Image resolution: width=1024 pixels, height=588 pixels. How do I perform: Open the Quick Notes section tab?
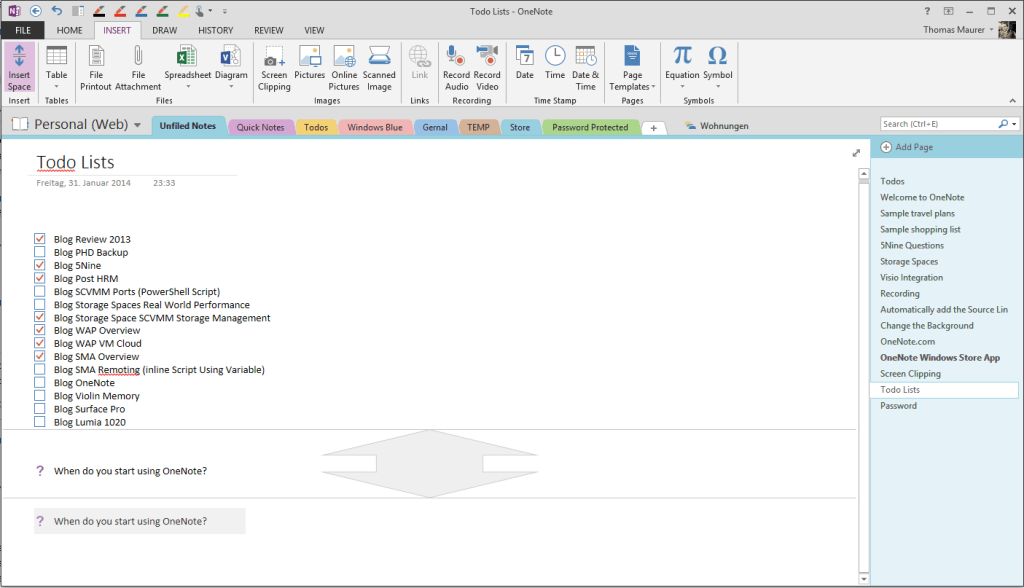coord(261,127)
